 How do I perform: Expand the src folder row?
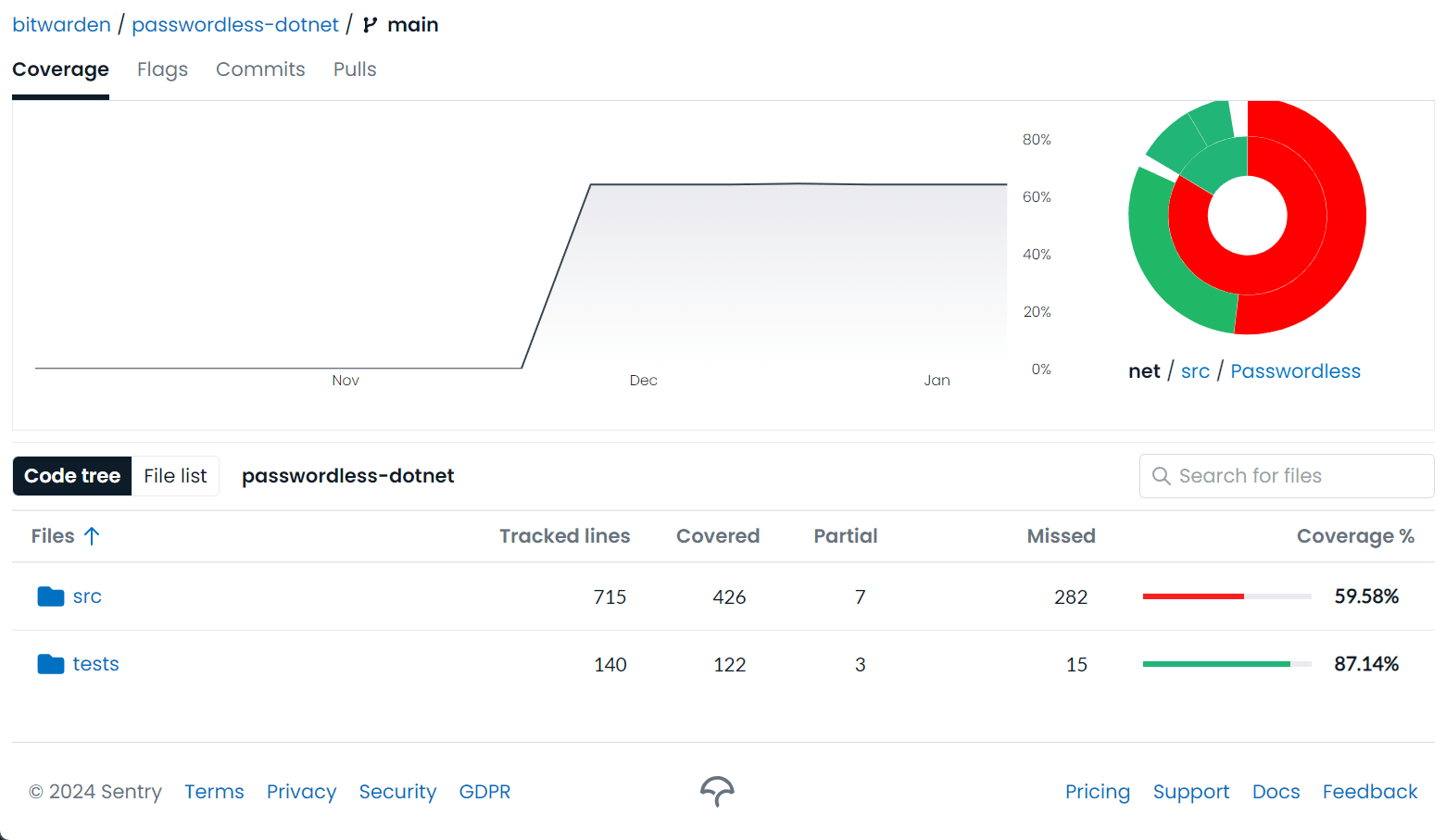click(87, 596)
